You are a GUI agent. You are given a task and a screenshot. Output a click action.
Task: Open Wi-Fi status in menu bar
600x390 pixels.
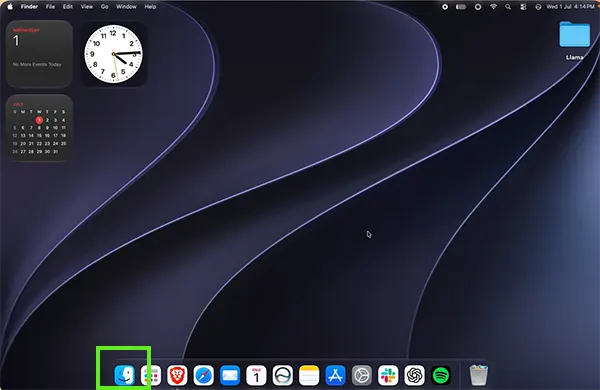point(494,7)
